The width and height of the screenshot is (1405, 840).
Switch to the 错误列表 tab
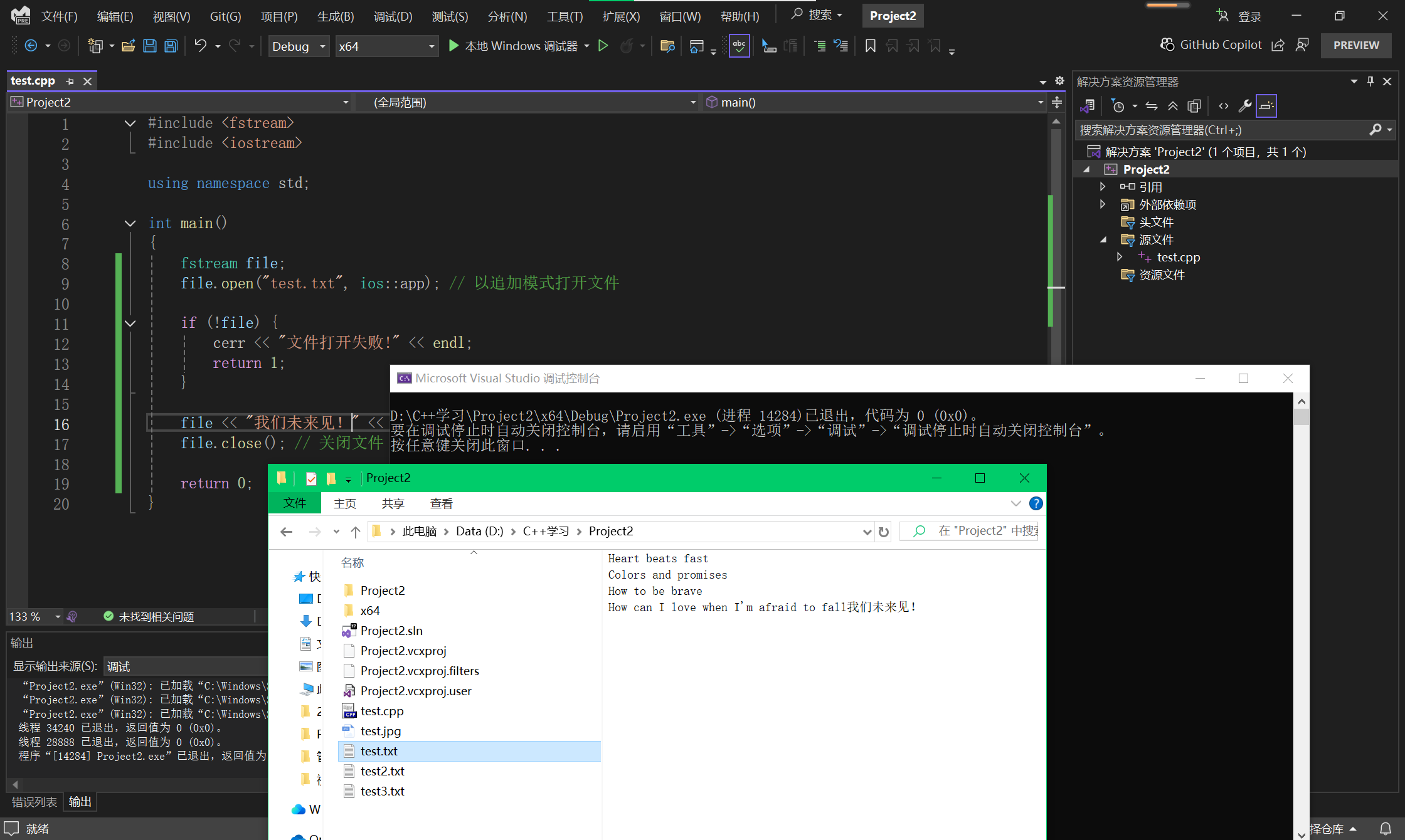34,802
